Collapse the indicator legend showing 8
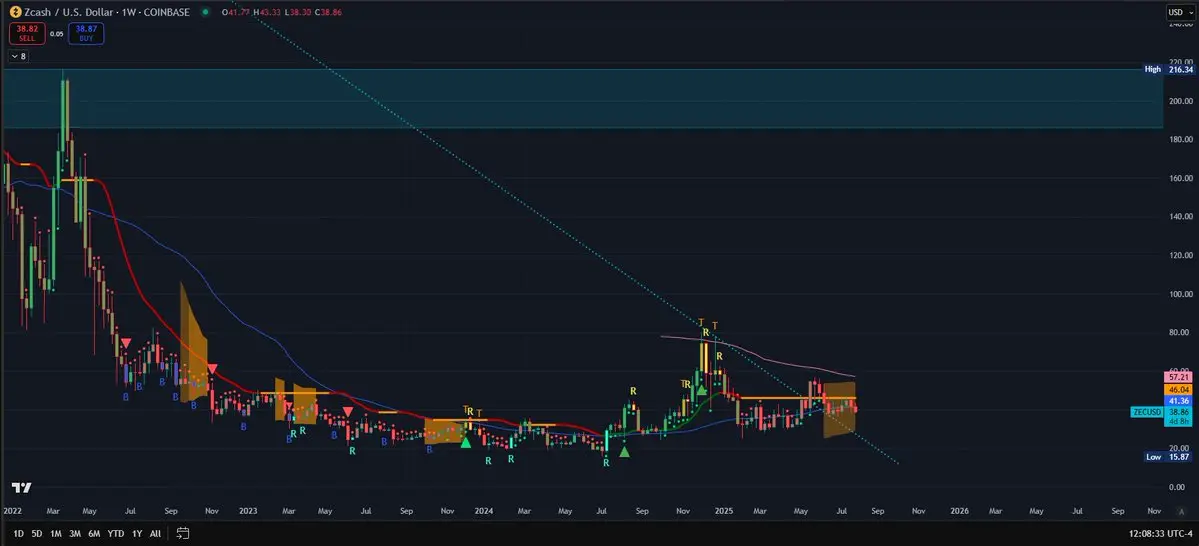The height and width of the screenshot is (546, 1199). [18, 56]
